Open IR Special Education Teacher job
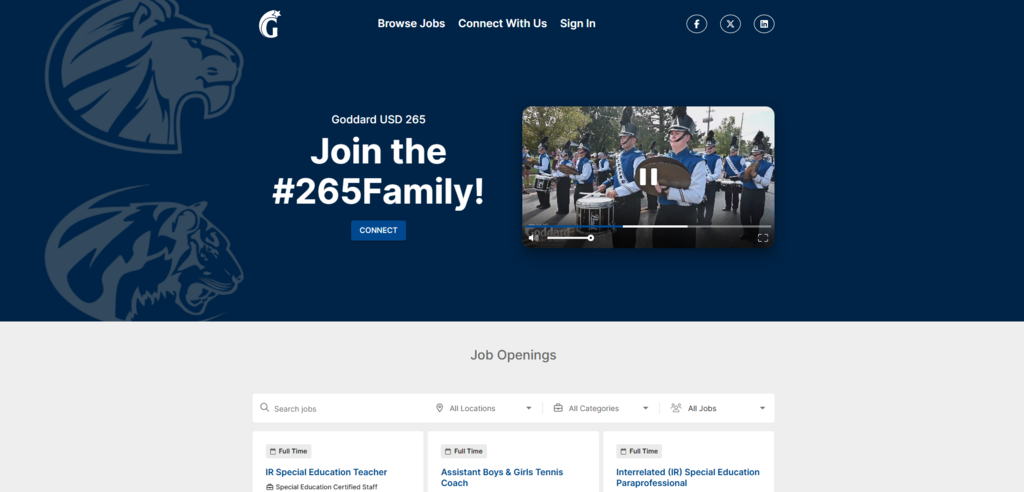The height and width of the screenshot is (492, 1024). (x=327, y=472)
